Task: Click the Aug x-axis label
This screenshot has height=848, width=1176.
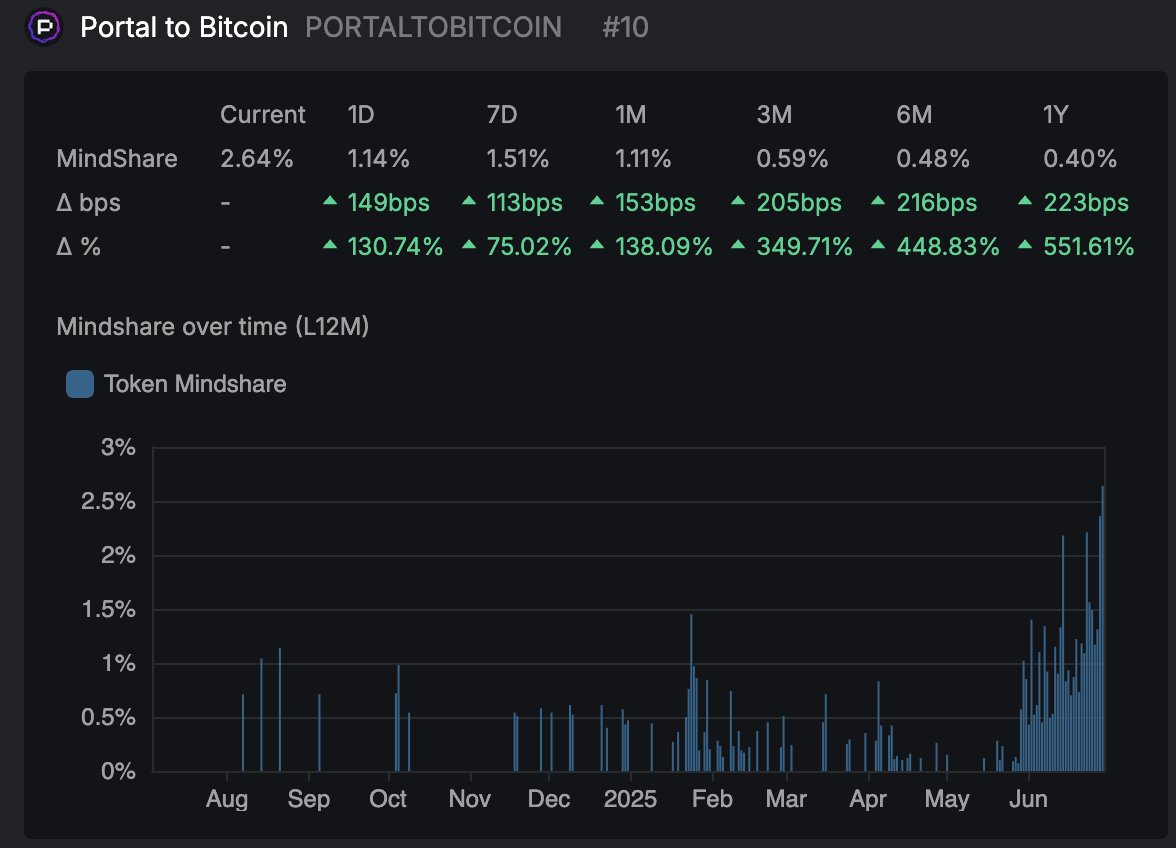Action: pos(226,799)
